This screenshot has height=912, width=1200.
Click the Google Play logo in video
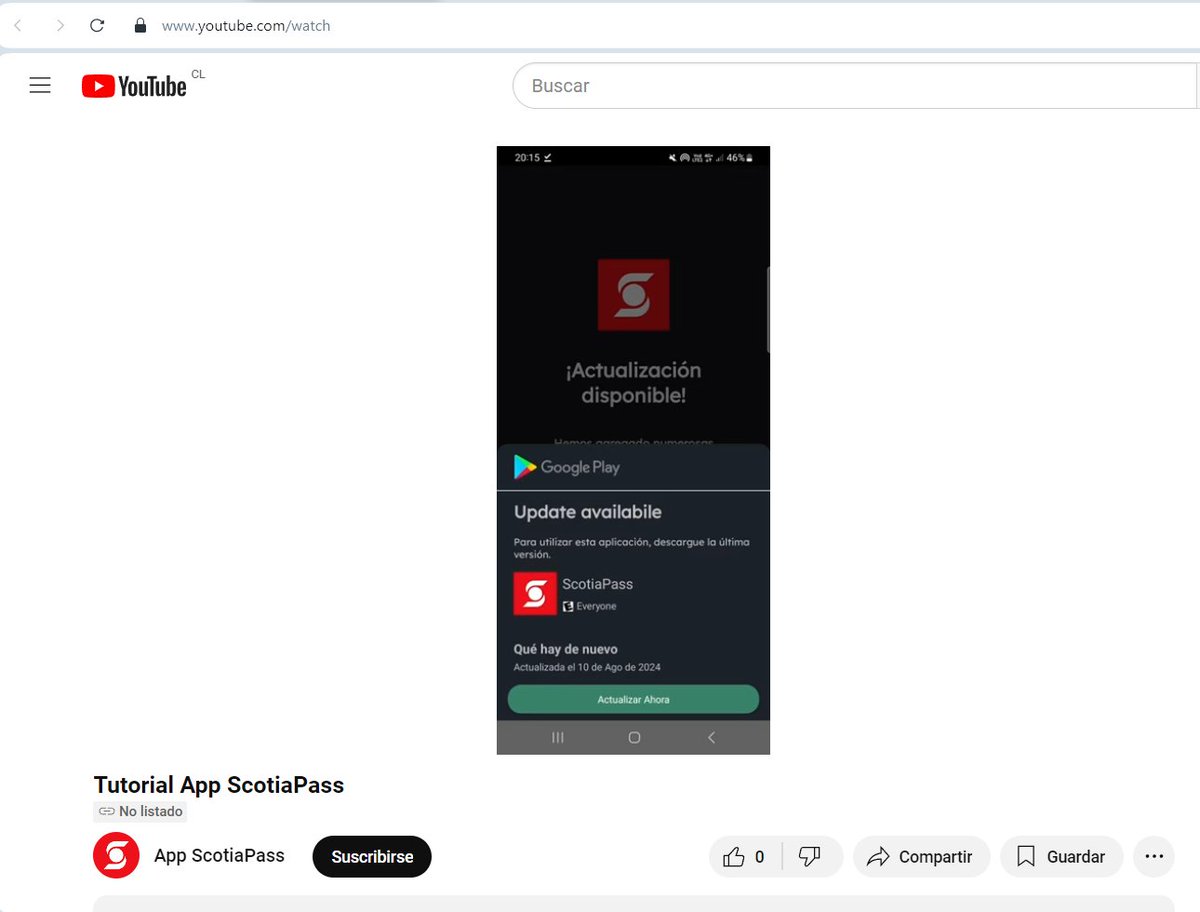pyautogui.click(x=567, y=467)
